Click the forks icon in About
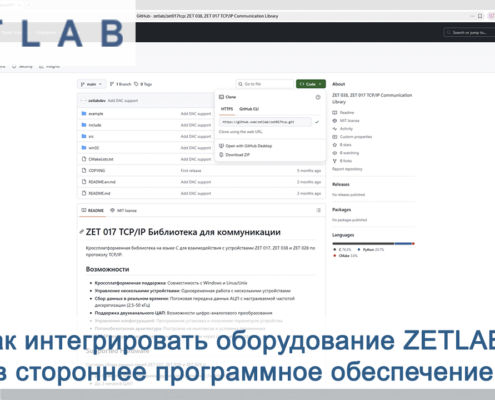This screenshot has width=495, height=400. (x=335, y=161)
